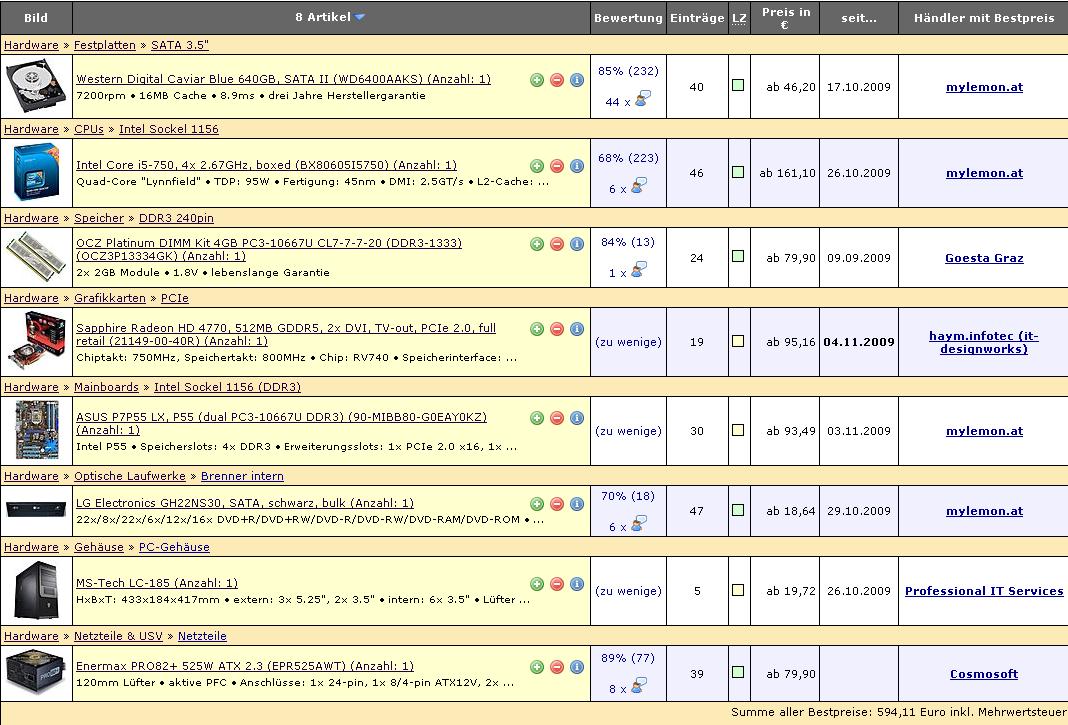Click green plus icon for OCZ Platinum DIMM Kit
The height and width of the screenshot is (725, 1068).
click(537, 244)
